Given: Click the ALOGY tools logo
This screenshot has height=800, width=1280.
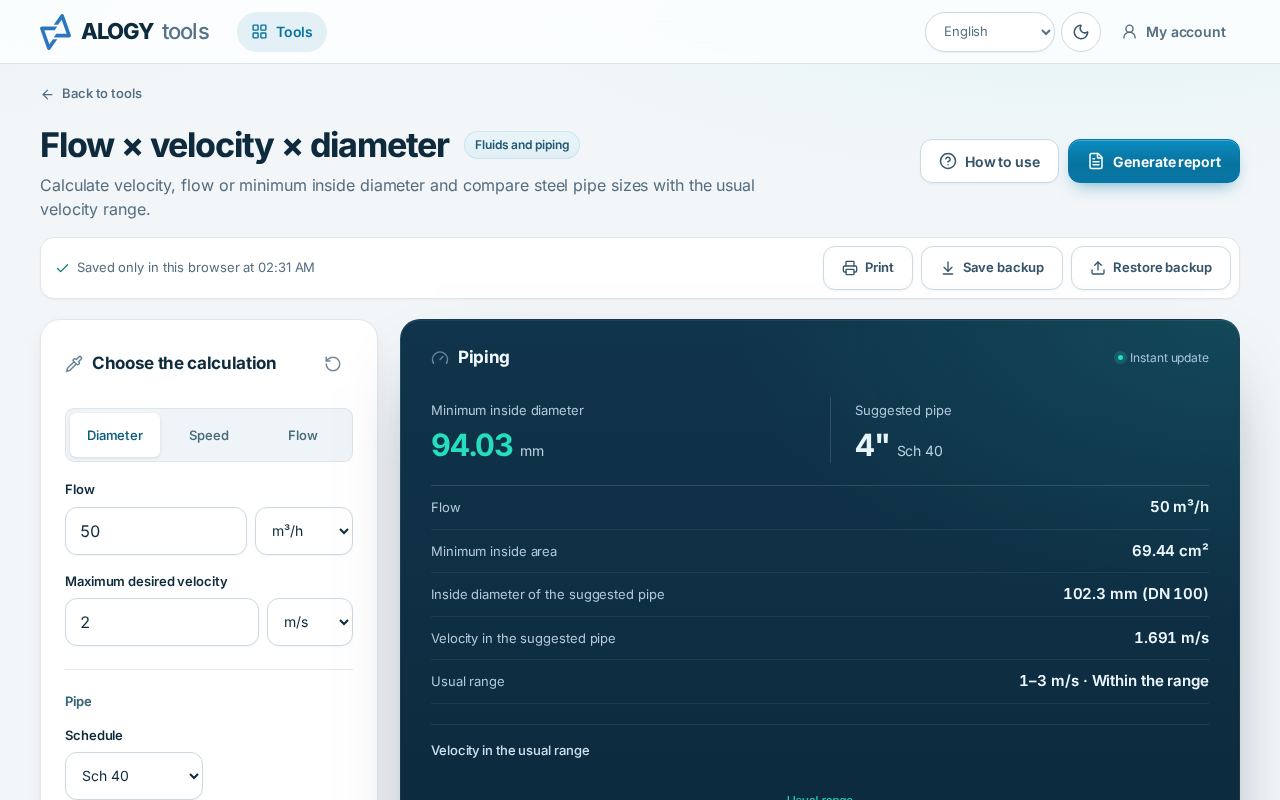Looking at the screenshot, I should coord(124,32).
